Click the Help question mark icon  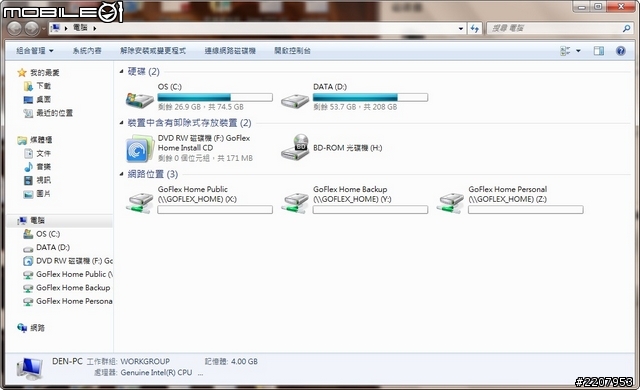click(620, 51)
